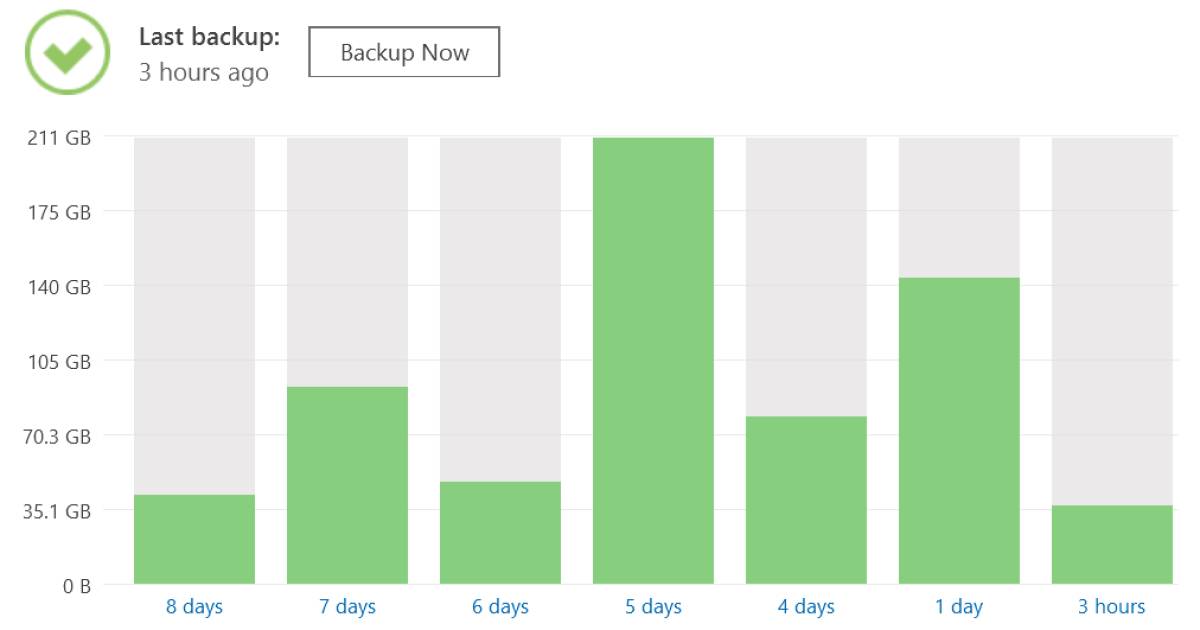Select the green bar for 3 hours
1200x630 pixels.
click(x=1112, y=545)
